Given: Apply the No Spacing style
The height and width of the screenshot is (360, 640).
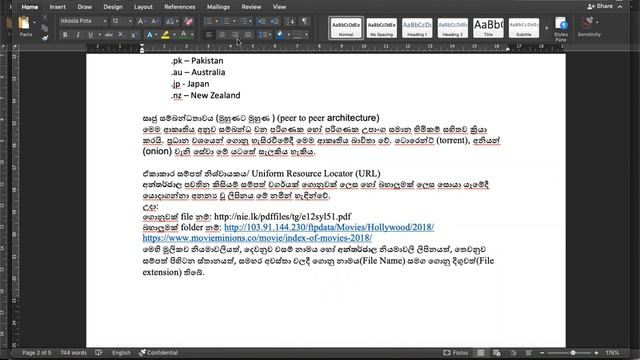Looking at the screenshot, I should click(x=382, y=28).
